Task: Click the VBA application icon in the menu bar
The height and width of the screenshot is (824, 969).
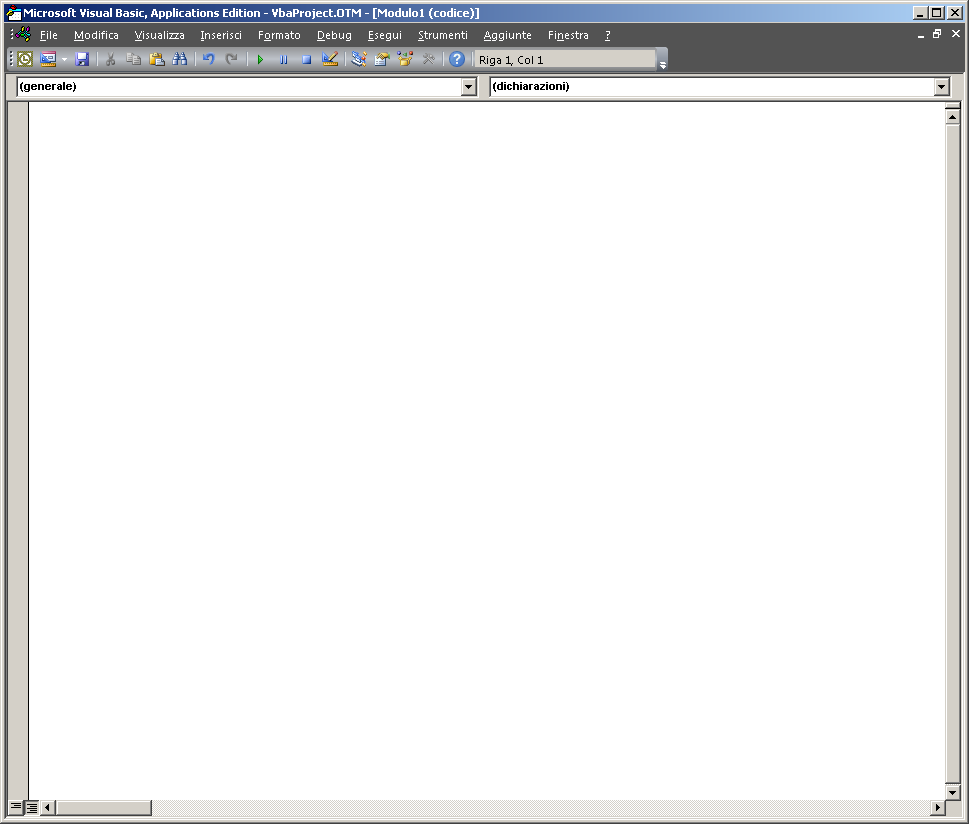Action: coord(23,35)
